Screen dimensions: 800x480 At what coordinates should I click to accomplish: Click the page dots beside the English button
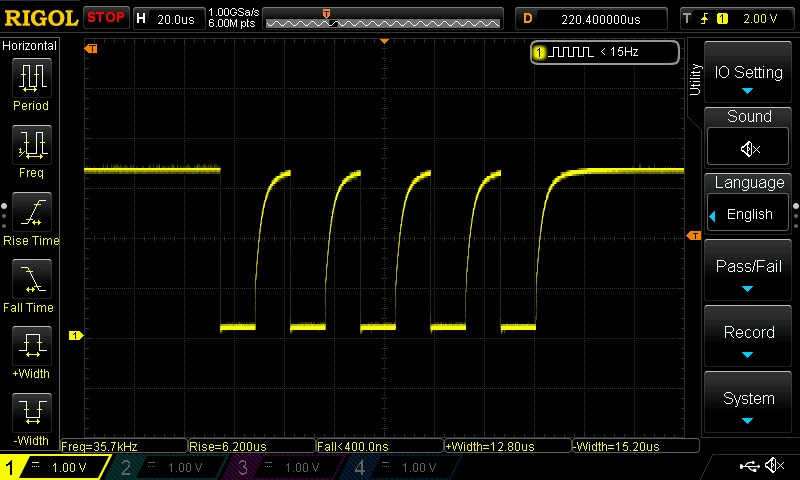pos(796,216)
